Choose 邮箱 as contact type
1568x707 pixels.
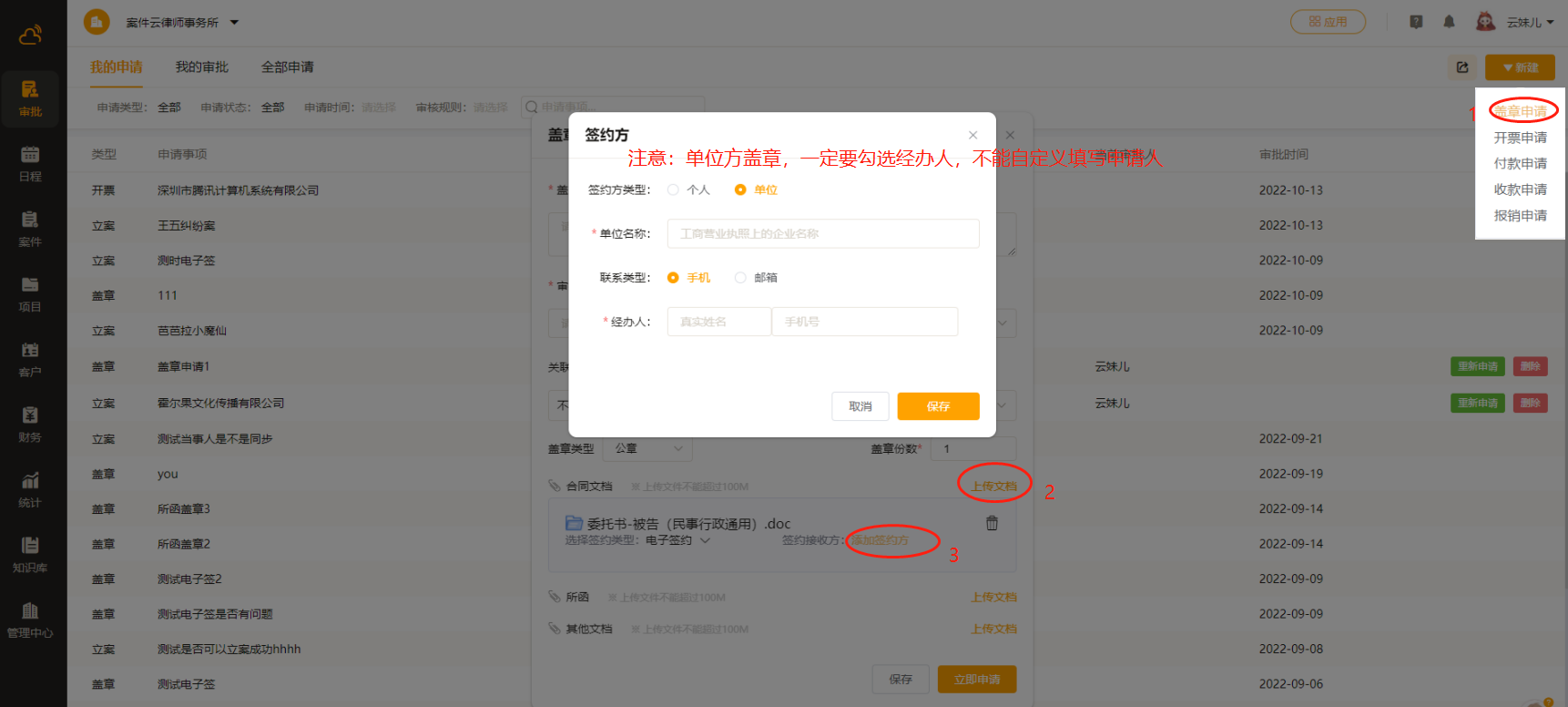(x=740, y=278)
